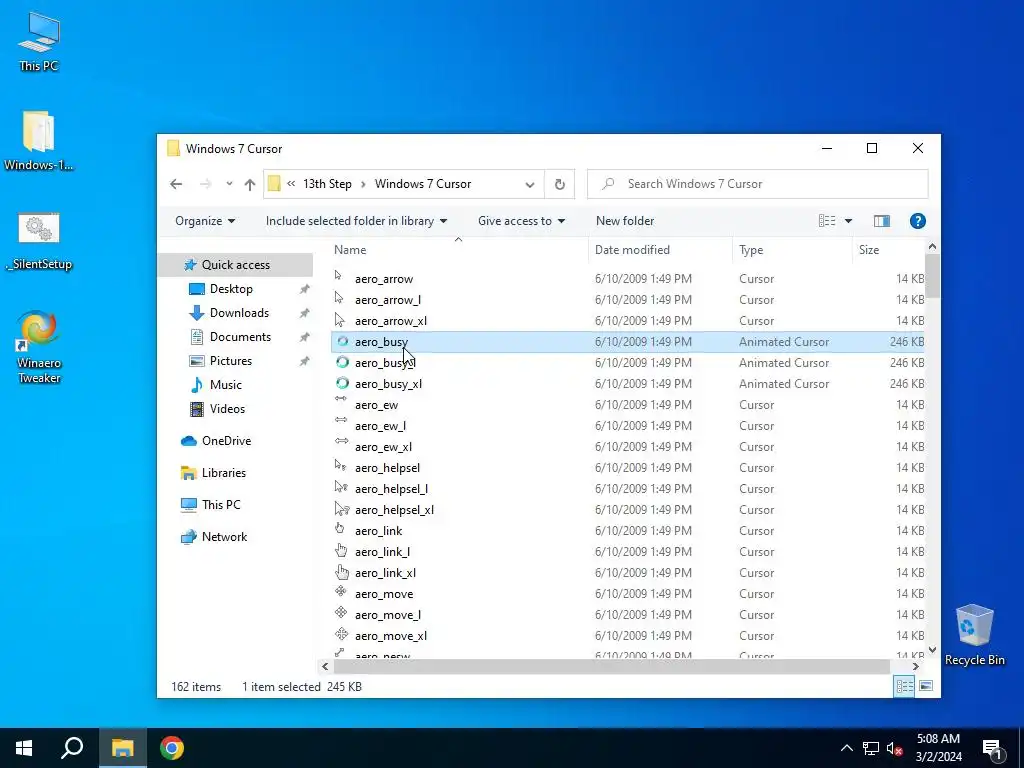
Task: Select the Recycle Bin icon
Action: (x=974, y=635)
